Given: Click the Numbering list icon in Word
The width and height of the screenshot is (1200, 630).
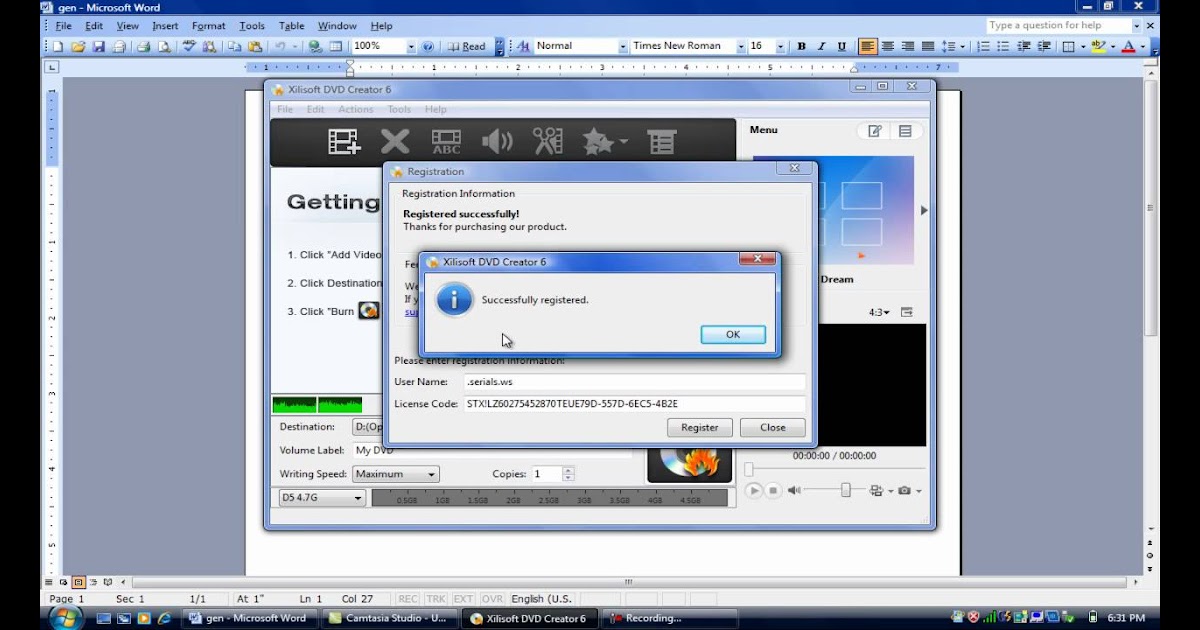Looking at the screenshot, I should [983, 46].
